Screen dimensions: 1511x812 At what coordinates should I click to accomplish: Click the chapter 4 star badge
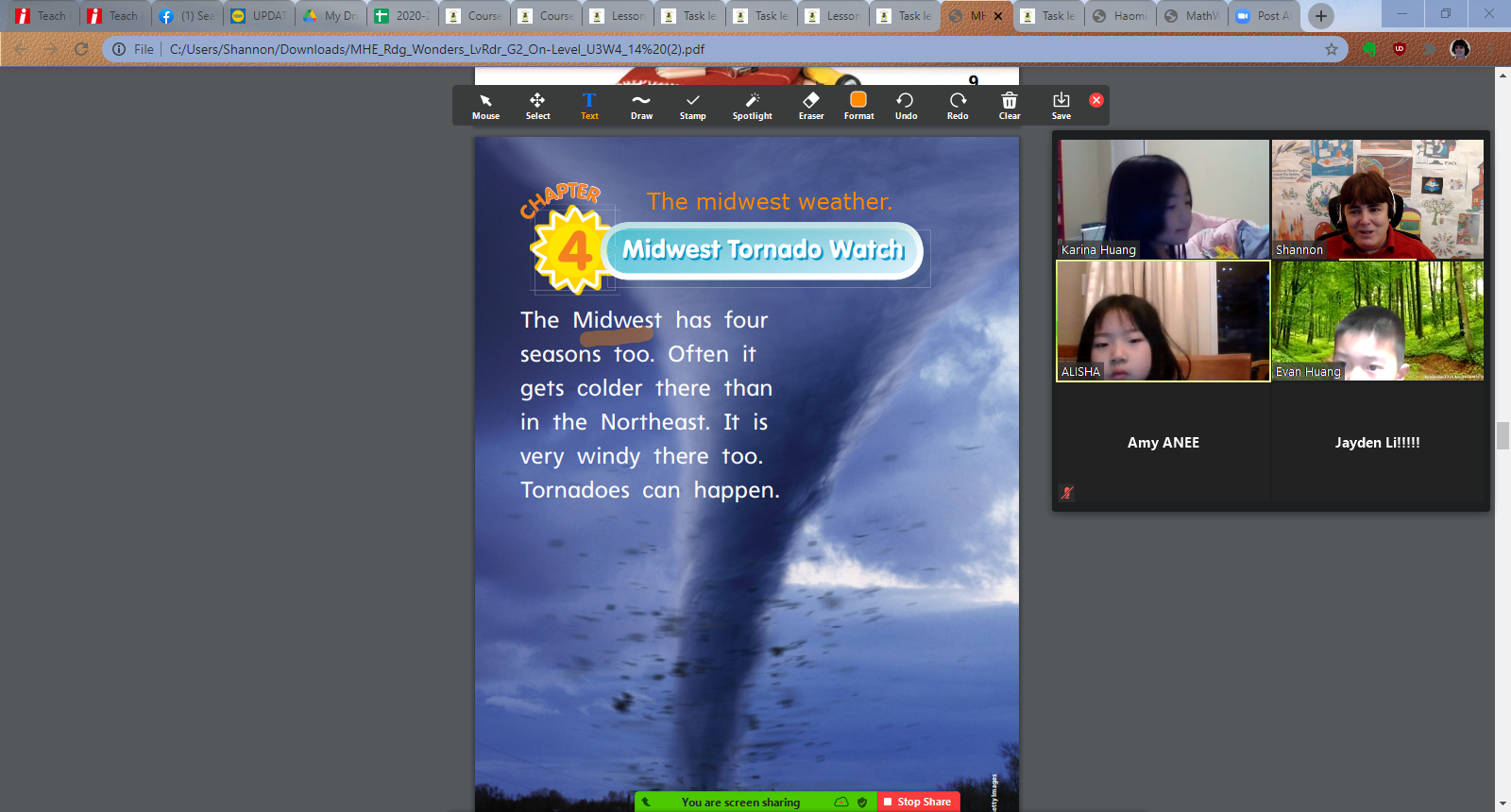tap(572, 250)
